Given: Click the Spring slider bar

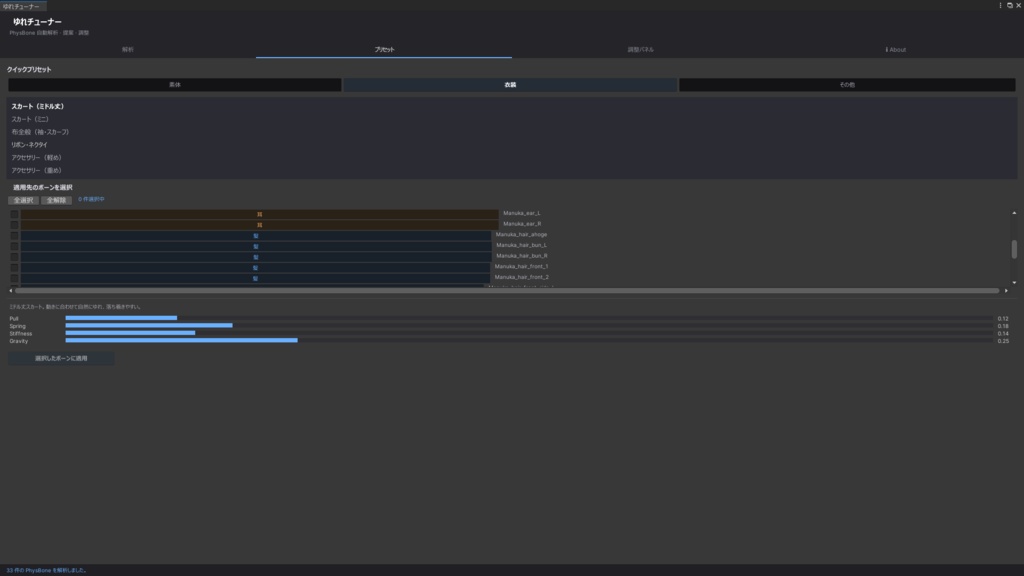Looking at the screenshot, I should [x=529, y=325].
